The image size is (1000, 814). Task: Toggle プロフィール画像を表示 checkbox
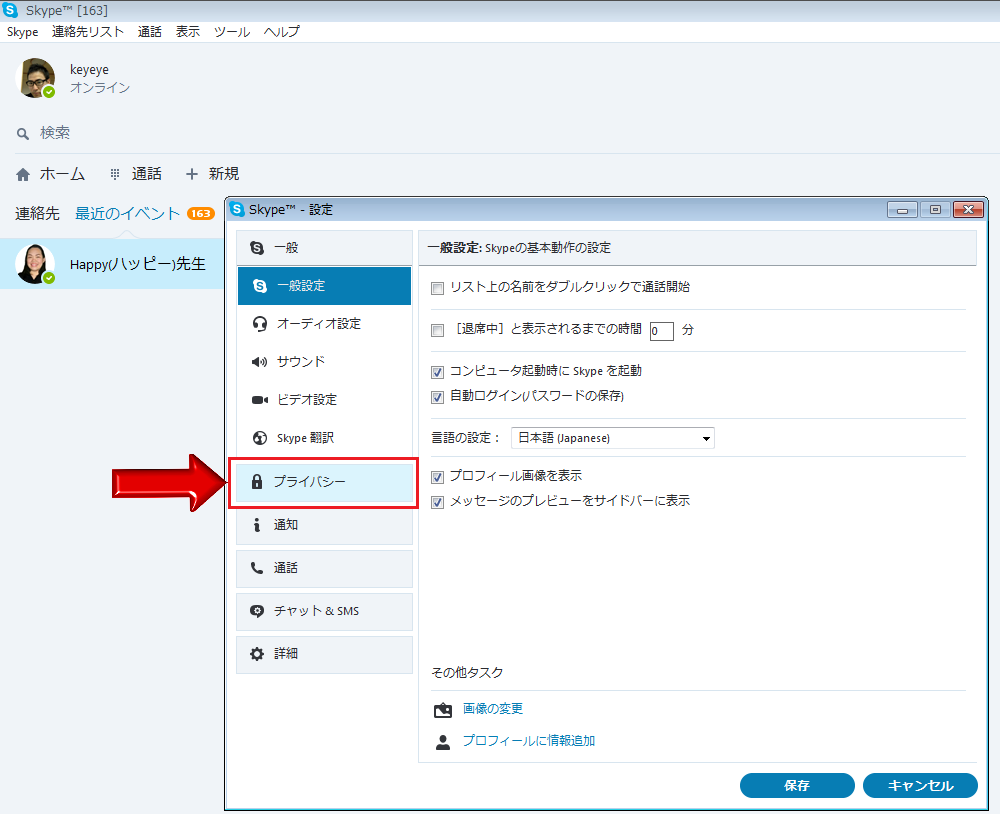(438, 477)
